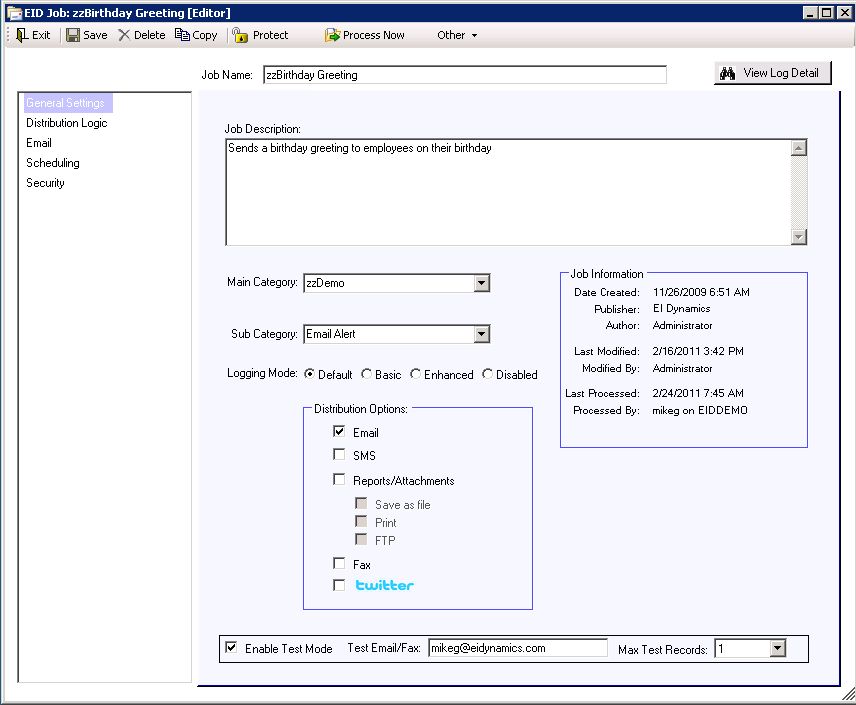Click the Protect padlock icon
Viewport: 856px width, 705px height.
pos(241,35)
